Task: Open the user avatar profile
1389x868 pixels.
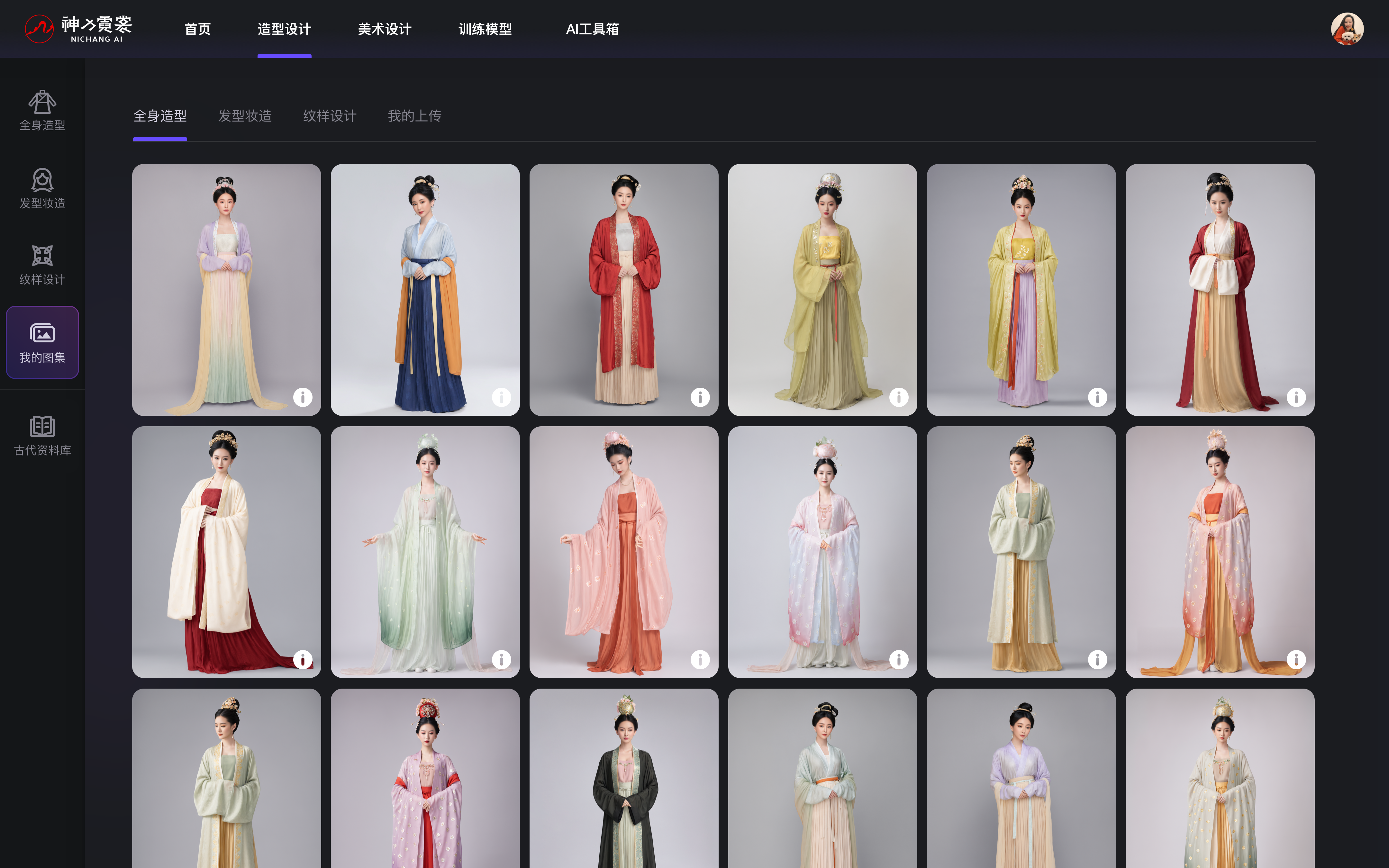Action: pyautogui.click(x=1347, y=29)
